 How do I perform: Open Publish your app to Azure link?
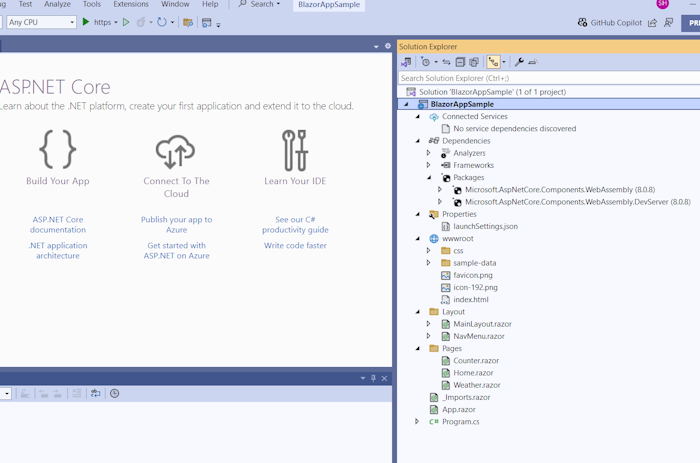click(176, 225)
